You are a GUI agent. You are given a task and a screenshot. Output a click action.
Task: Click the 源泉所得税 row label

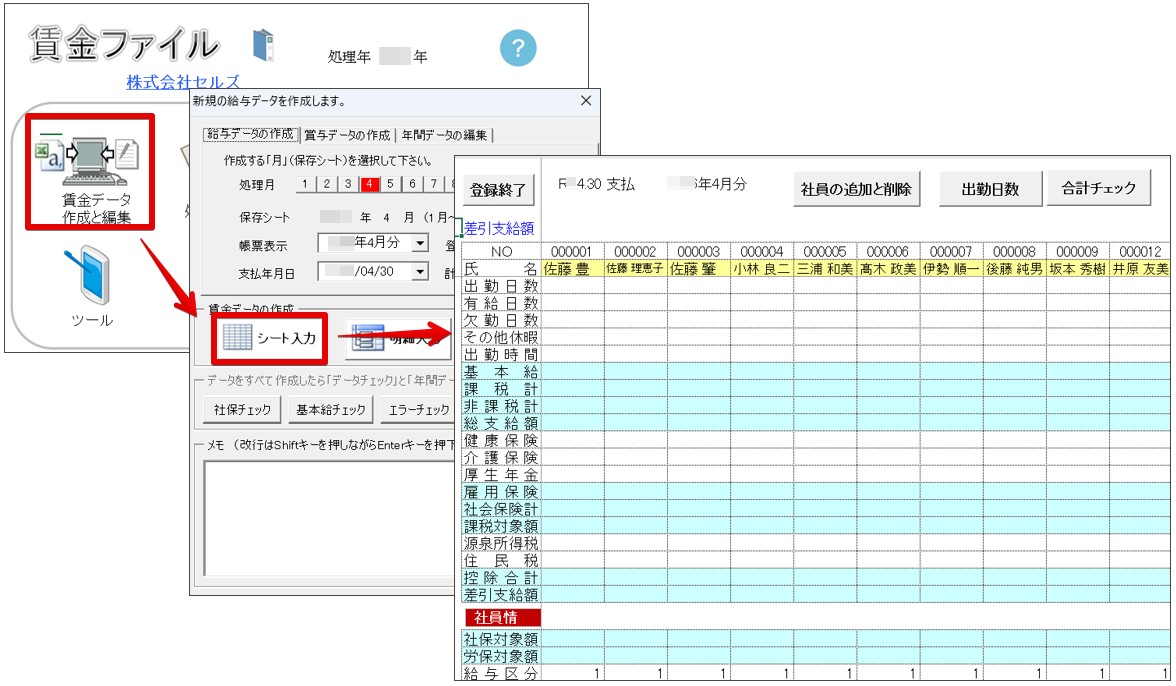point(501,543)
